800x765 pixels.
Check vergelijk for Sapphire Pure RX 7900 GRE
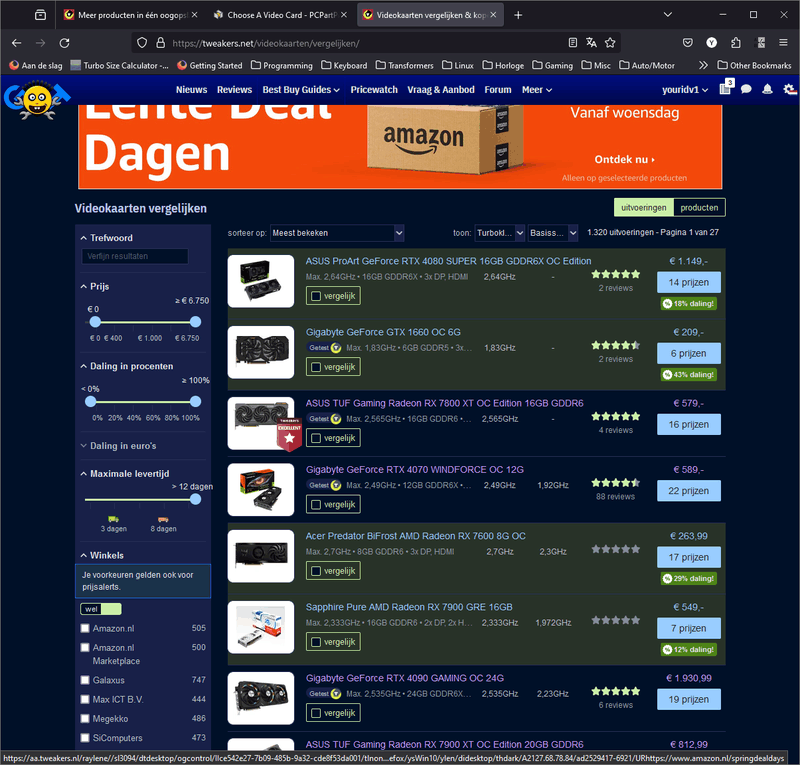[x=333, y=642]
